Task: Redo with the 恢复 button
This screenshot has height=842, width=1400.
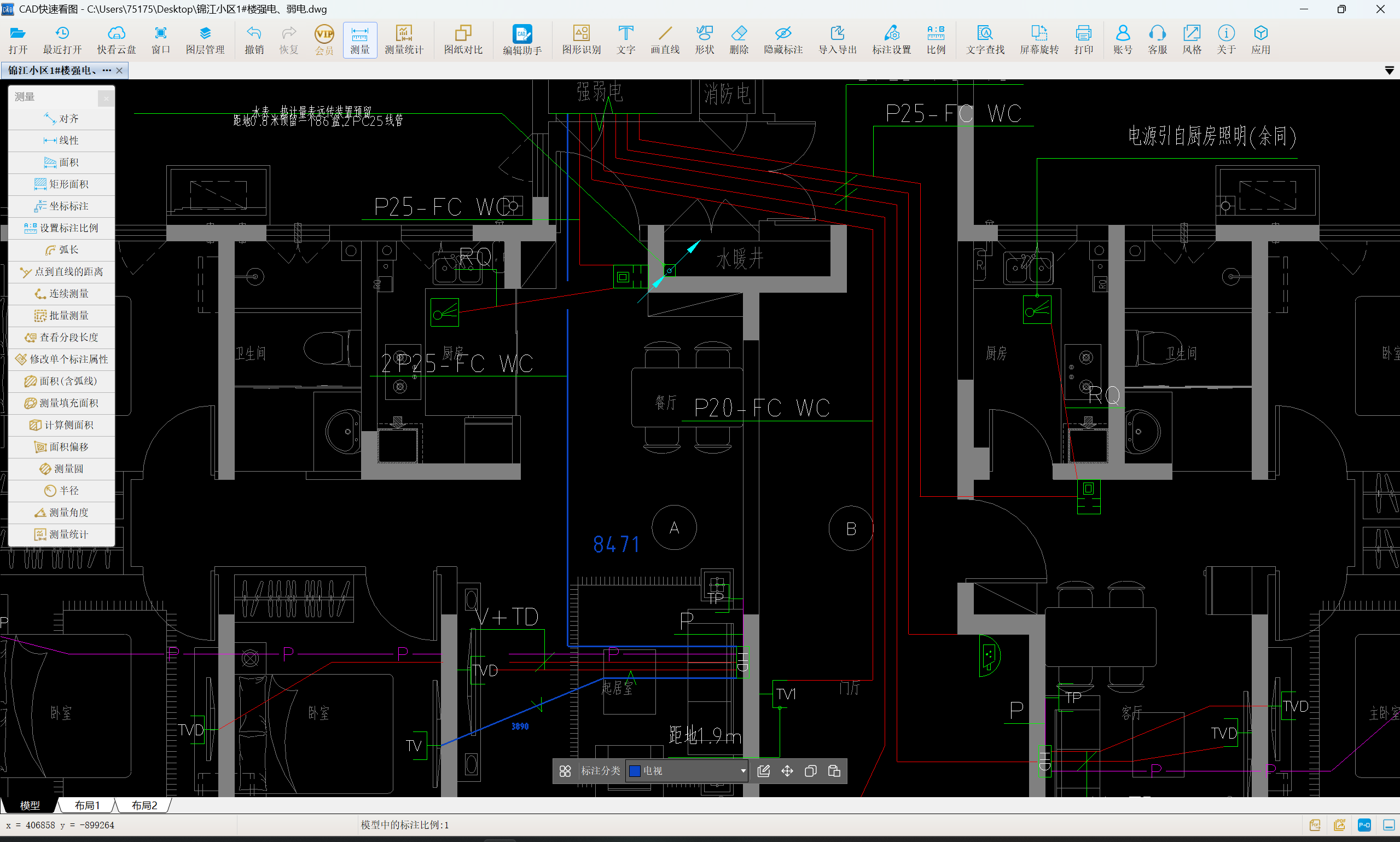Action: [x=289, y=40]
